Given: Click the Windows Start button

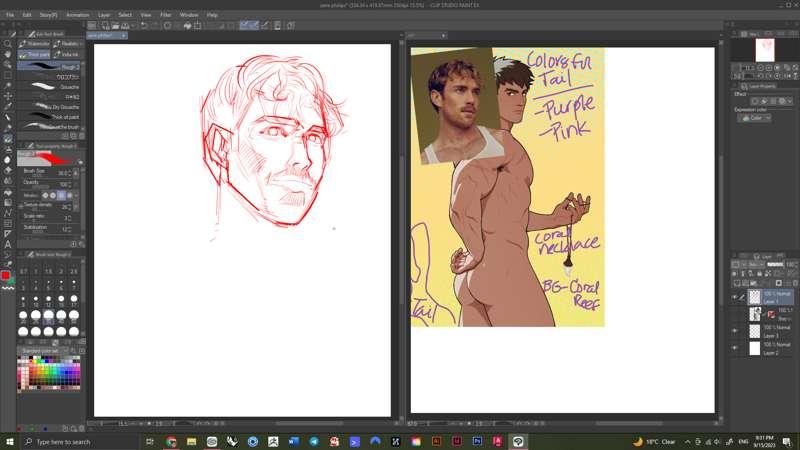Looking at the screenshot, I should 9,442.
